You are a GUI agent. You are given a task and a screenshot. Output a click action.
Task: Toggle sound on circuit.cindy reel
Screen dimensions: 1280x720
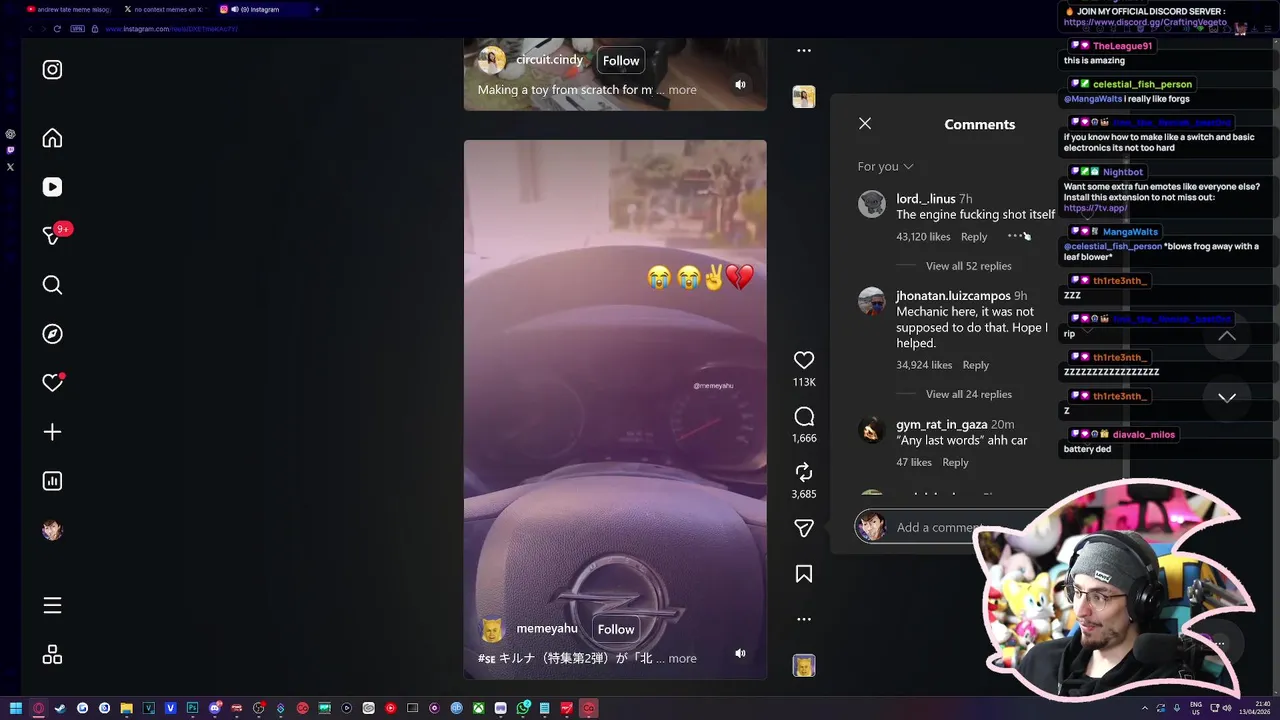pos(740,85)
